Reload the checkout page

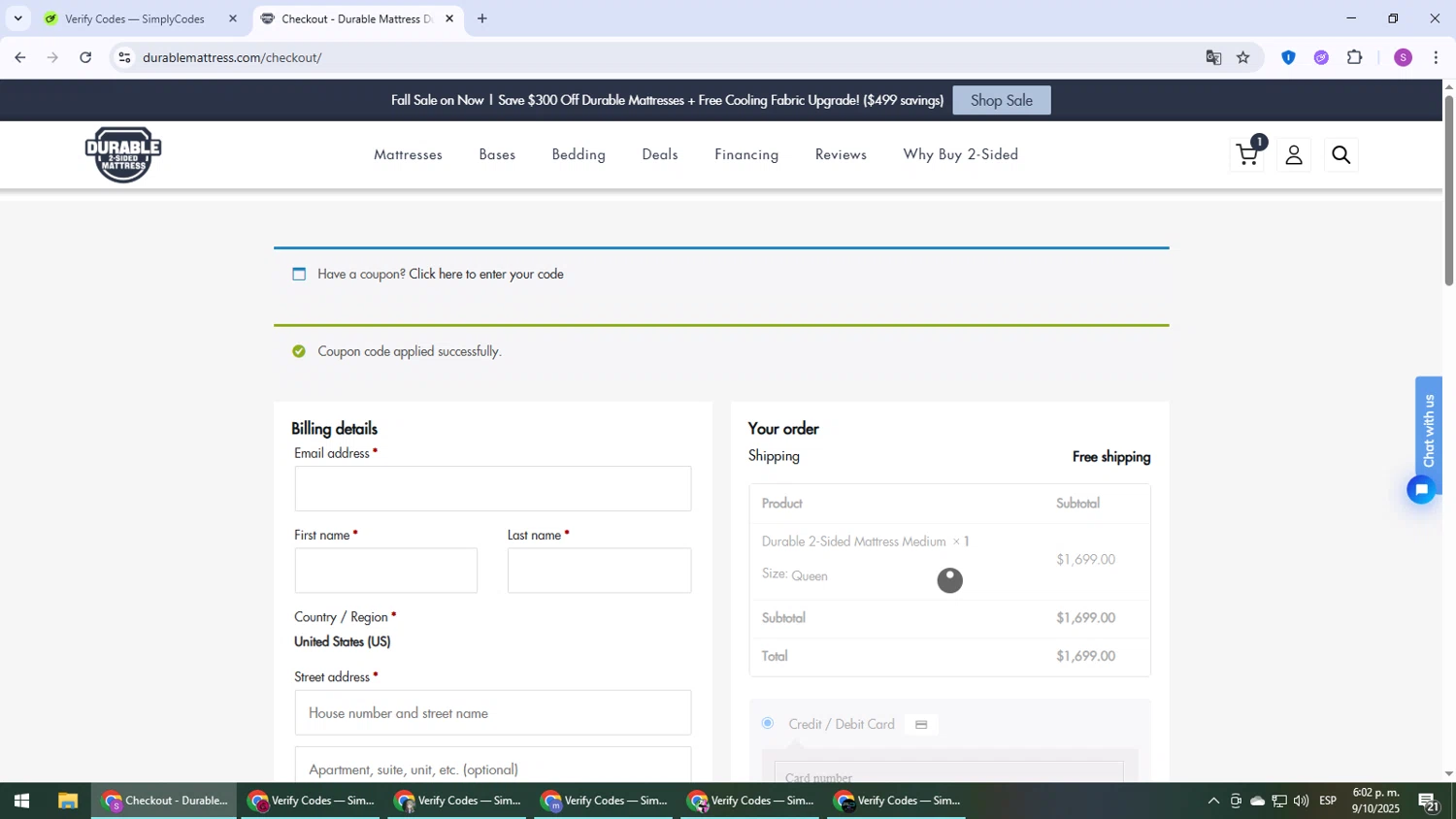(85, 57)
